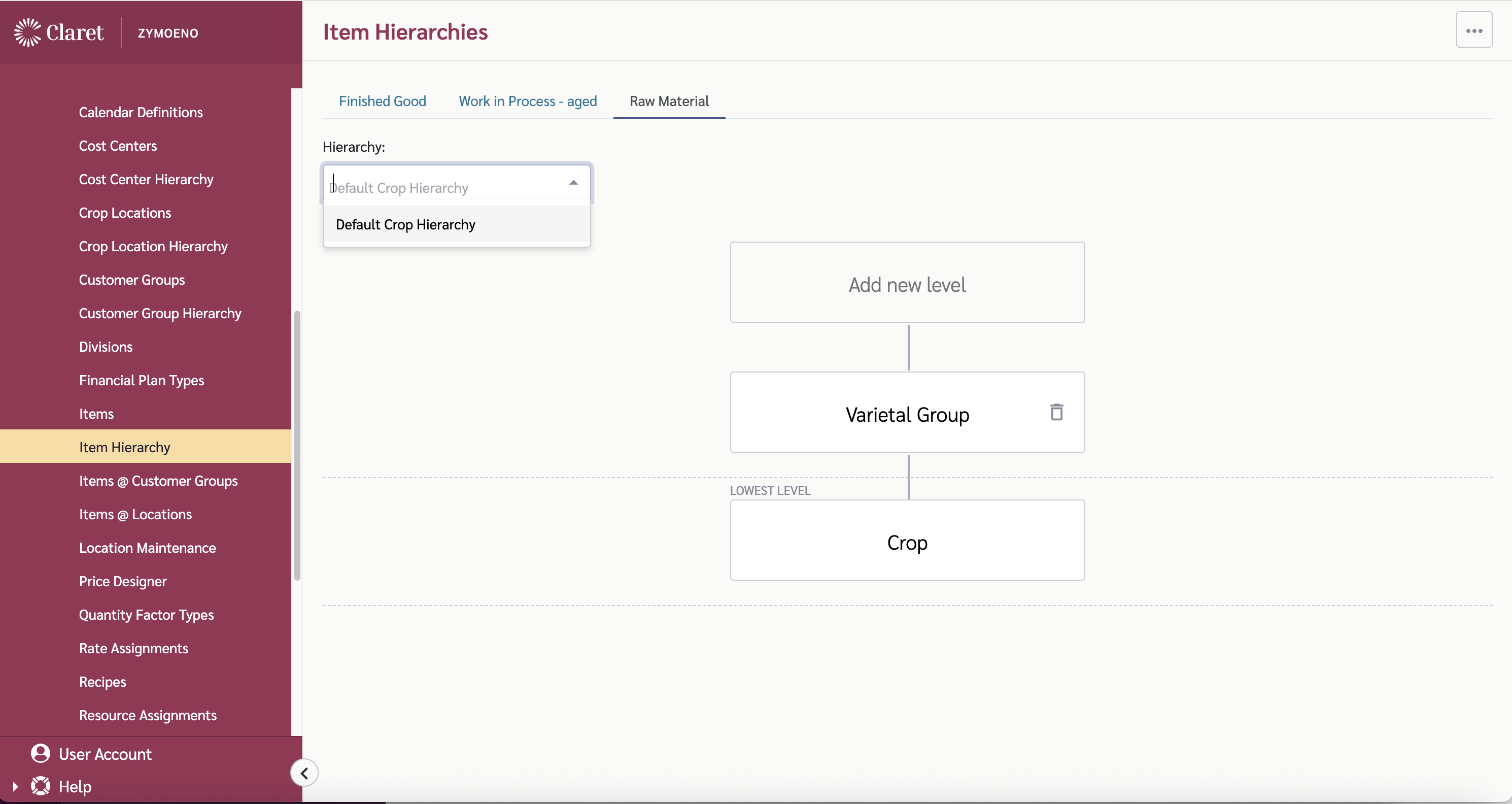Screen dimensions: 1512x804
Task: Open Customer Group Hierarchy
Action: point(160,313)
